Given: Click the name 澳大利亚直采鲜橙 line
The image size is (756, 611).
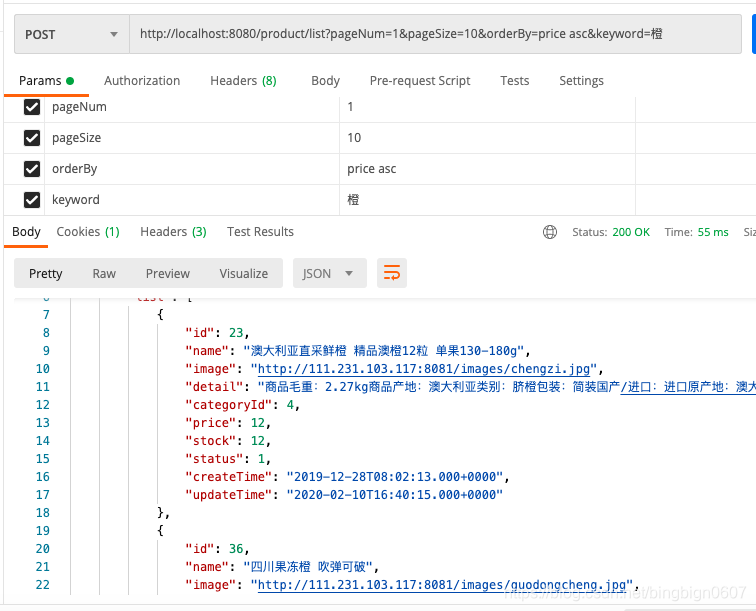Looking at the screenshot, I should coord(358,351).
